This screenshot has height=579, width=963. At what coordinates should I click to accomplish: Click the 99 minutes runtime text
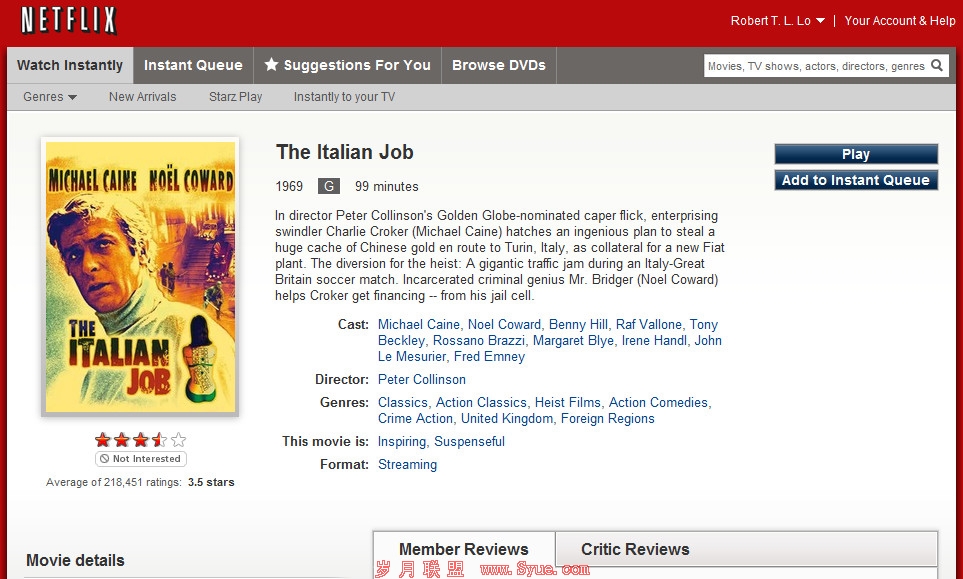(387, 186)
